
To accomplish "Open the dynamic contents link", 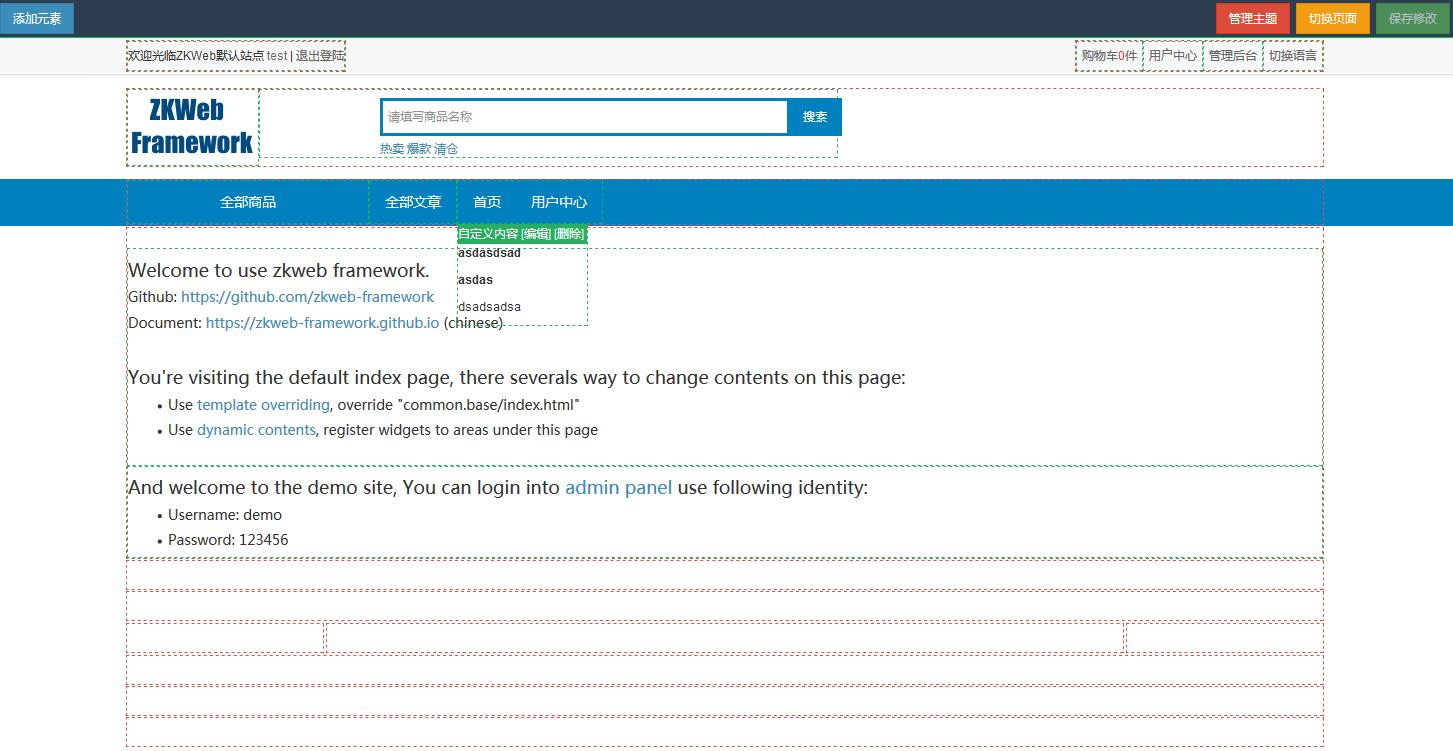I will pyautogui.click(x=256, y=430).
